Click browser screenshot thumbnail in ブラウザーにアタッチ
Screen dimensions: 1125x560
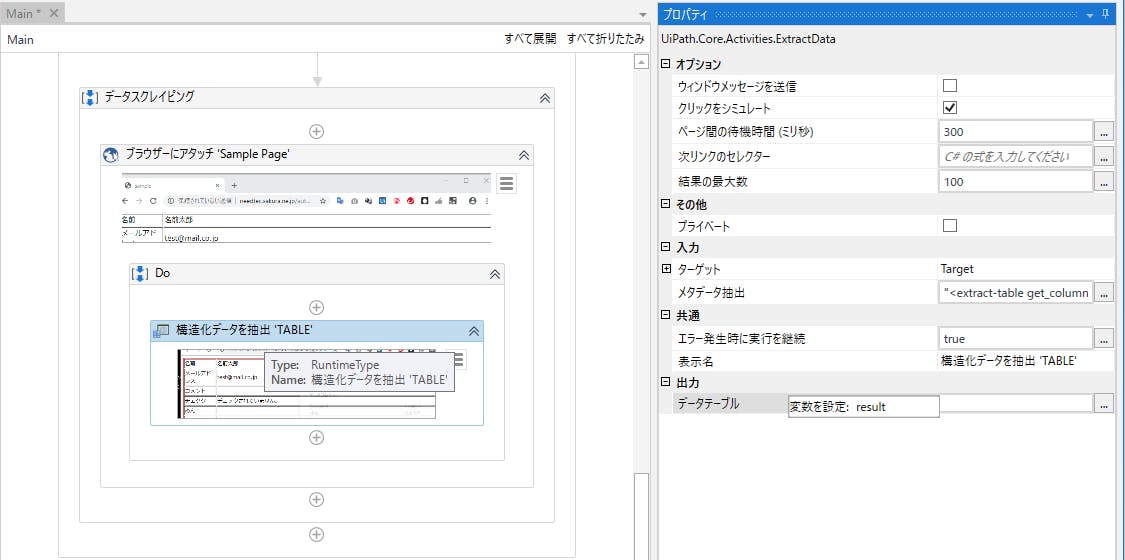point(306,208)
